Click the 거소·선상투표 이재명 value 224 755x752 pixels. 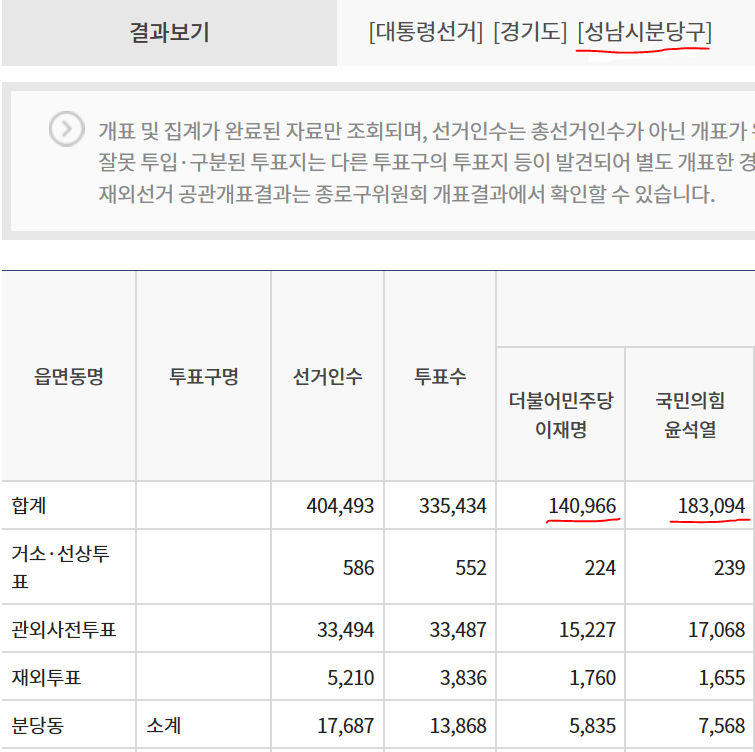pyautogui.click(x=600, y=568)
